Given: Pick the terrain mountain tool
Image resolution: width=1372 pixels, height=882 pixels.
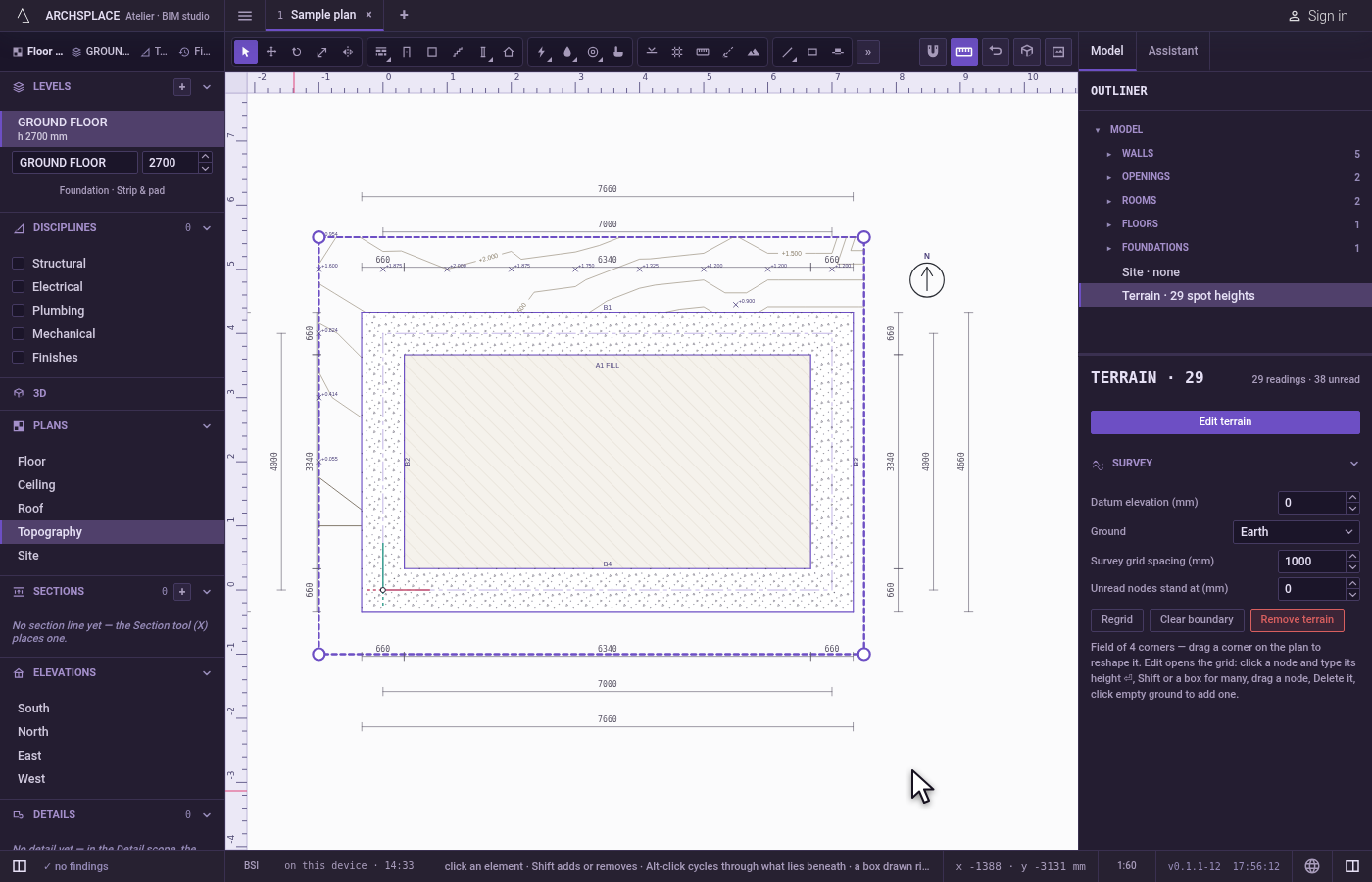Looking at the screenshot, I should point(754,52).
